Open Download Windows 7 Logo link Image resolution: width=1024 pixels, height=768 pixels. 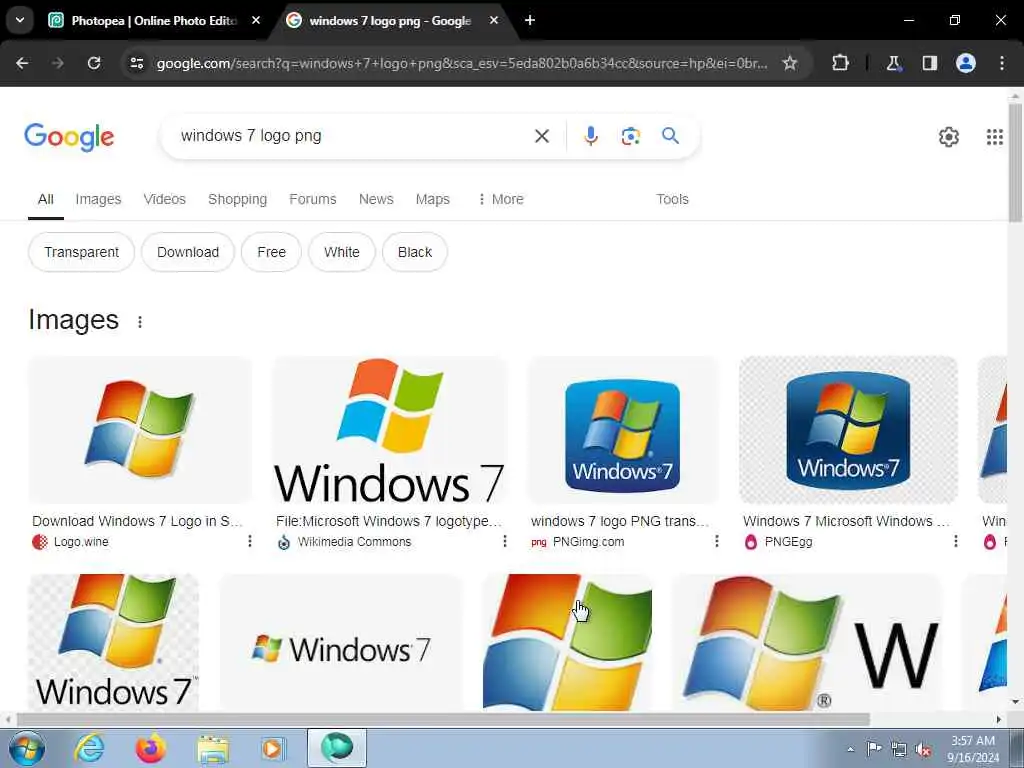tap(137, 521)
